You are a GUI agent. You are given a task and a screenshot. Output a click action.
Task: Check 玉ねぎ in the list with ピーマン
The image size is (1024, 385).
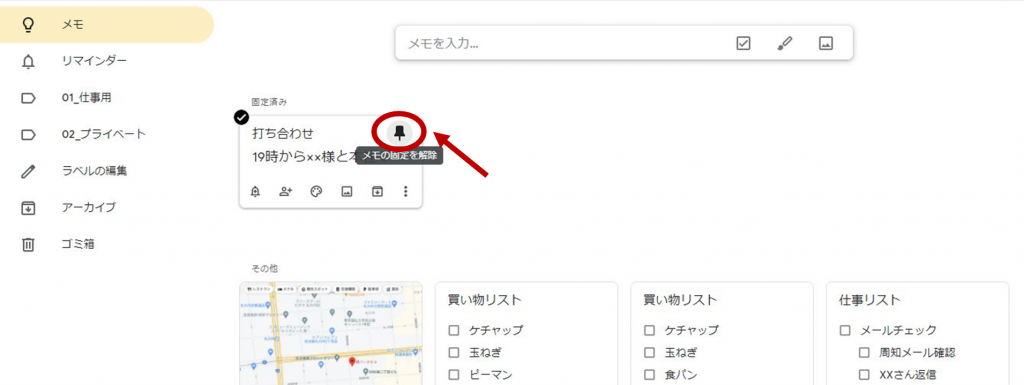coord(454,352)
